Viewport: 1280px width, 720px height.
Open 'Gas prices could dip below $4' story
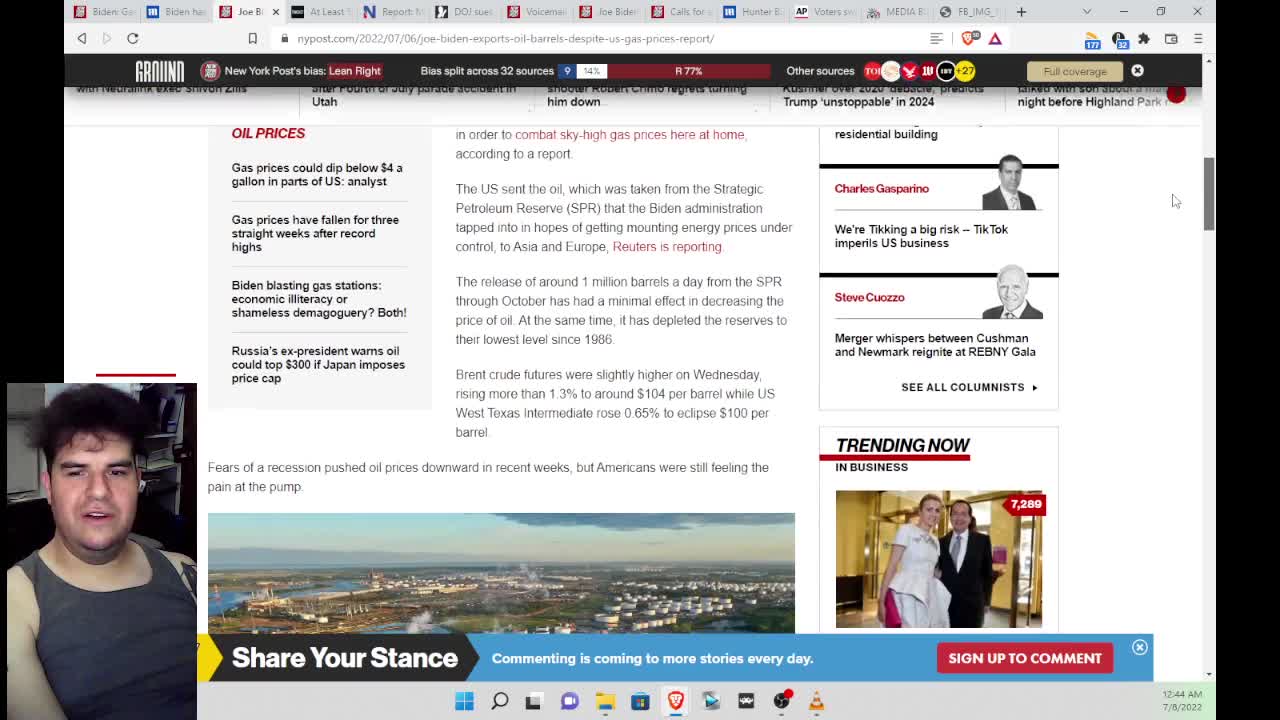[317, 175]
